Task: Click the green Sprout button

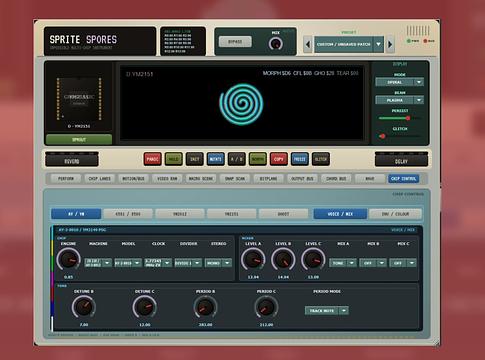Action: (79, 139)
